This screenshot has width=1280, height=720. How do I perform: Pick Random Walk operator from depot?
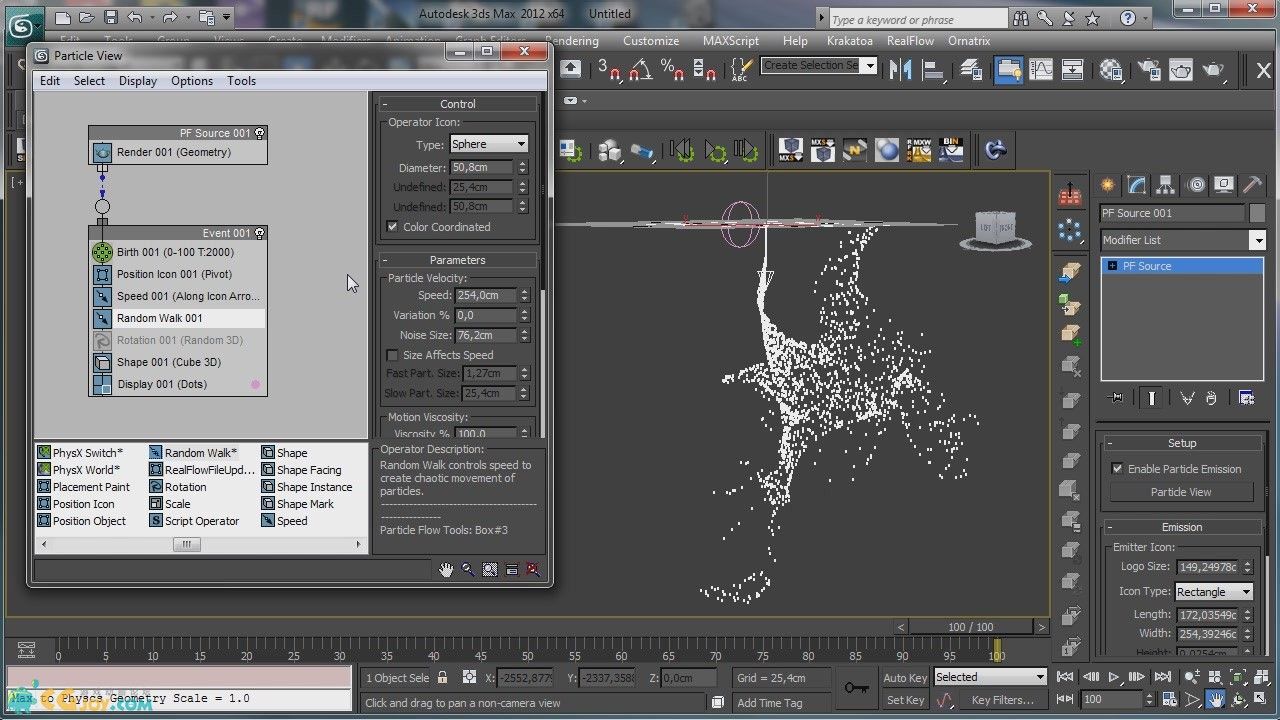(193, 453)
